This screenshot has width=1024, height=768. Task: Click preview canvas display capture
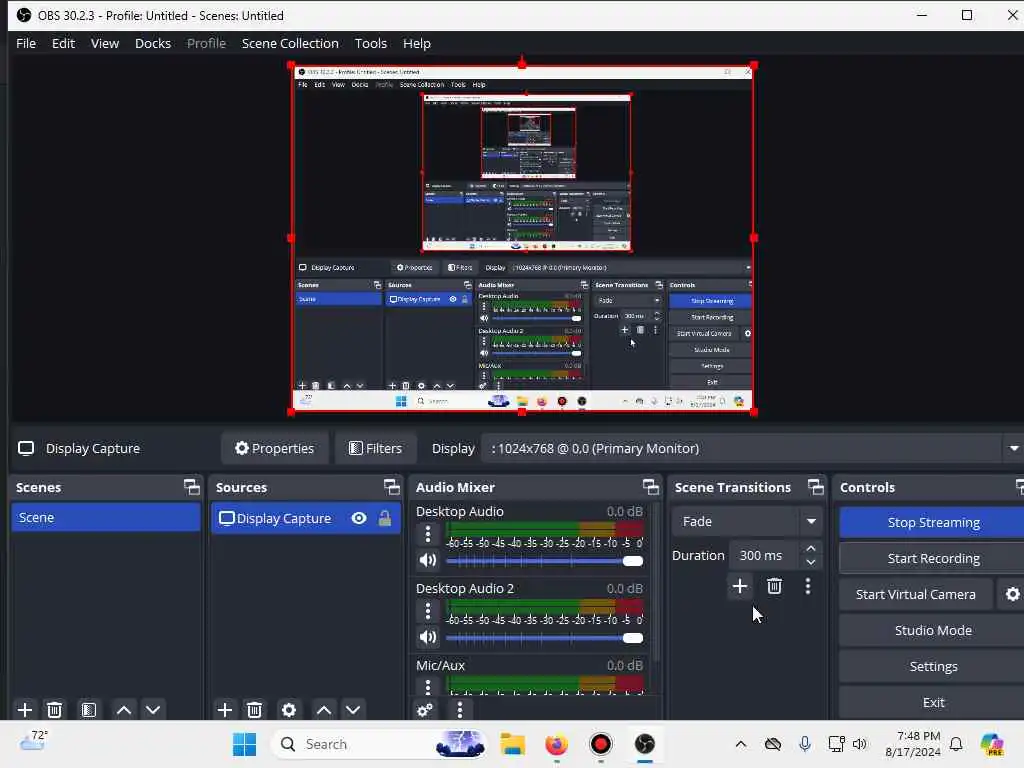(522, 238)
